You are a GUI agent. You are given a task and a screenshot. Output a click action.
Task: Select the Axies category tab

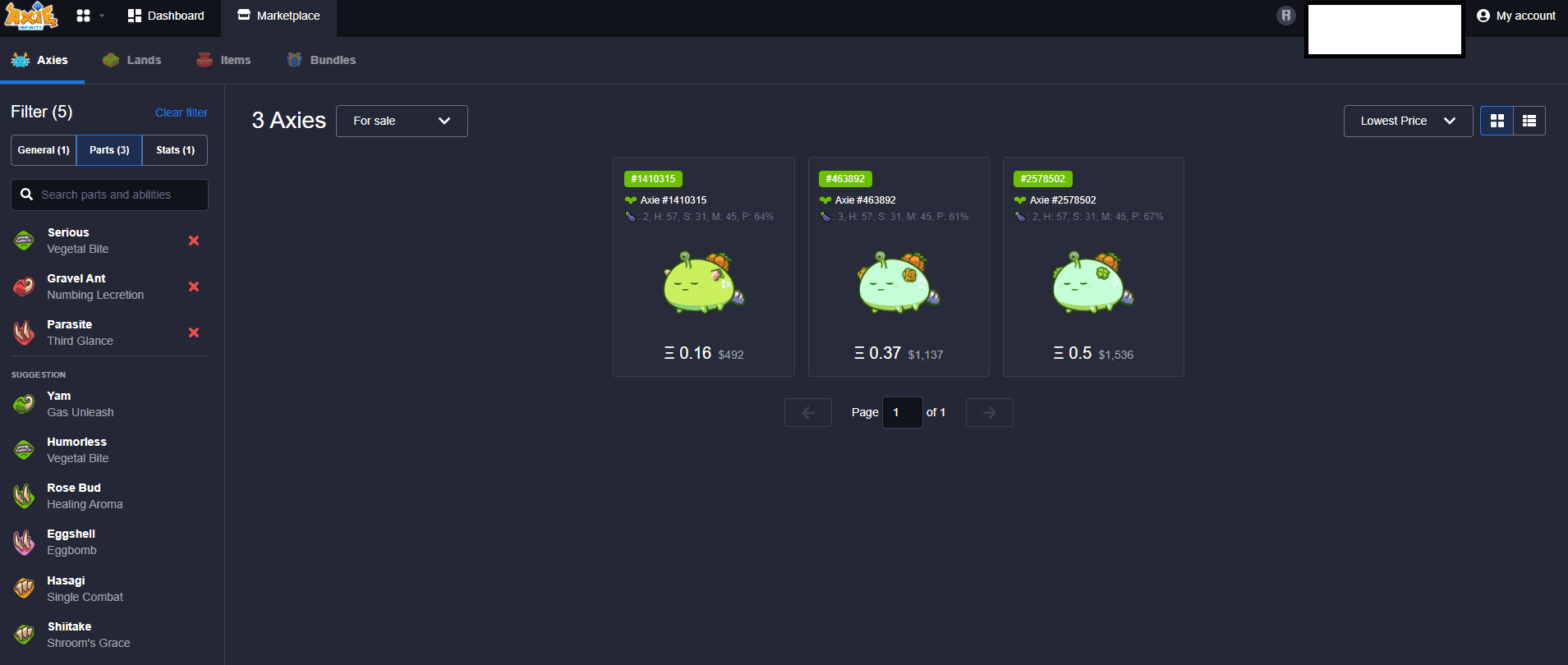[x=40, y=60]
